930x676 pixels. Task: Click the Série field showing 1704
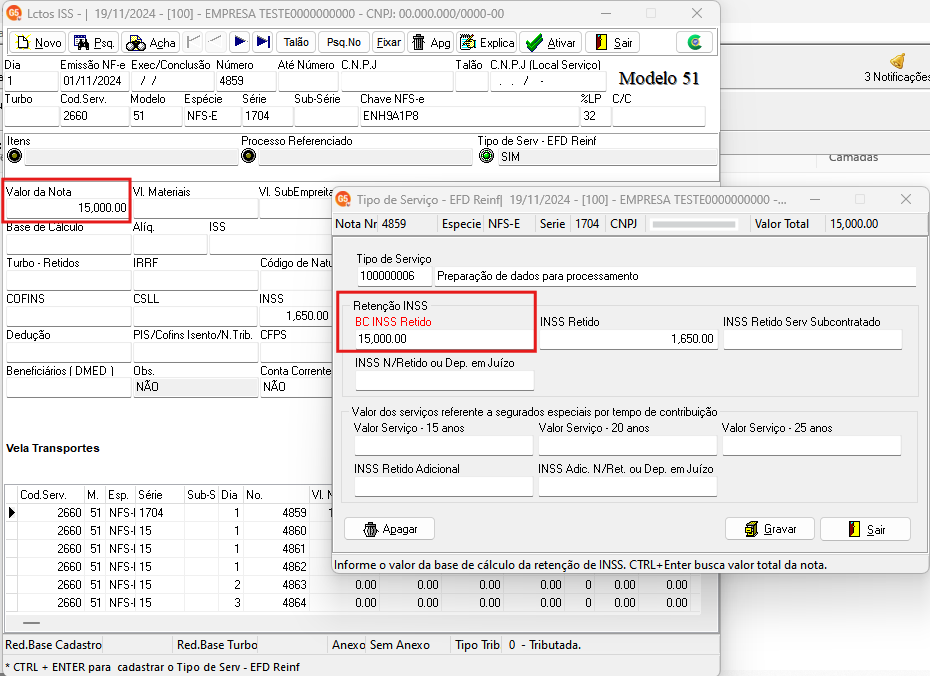pos(267,116)
